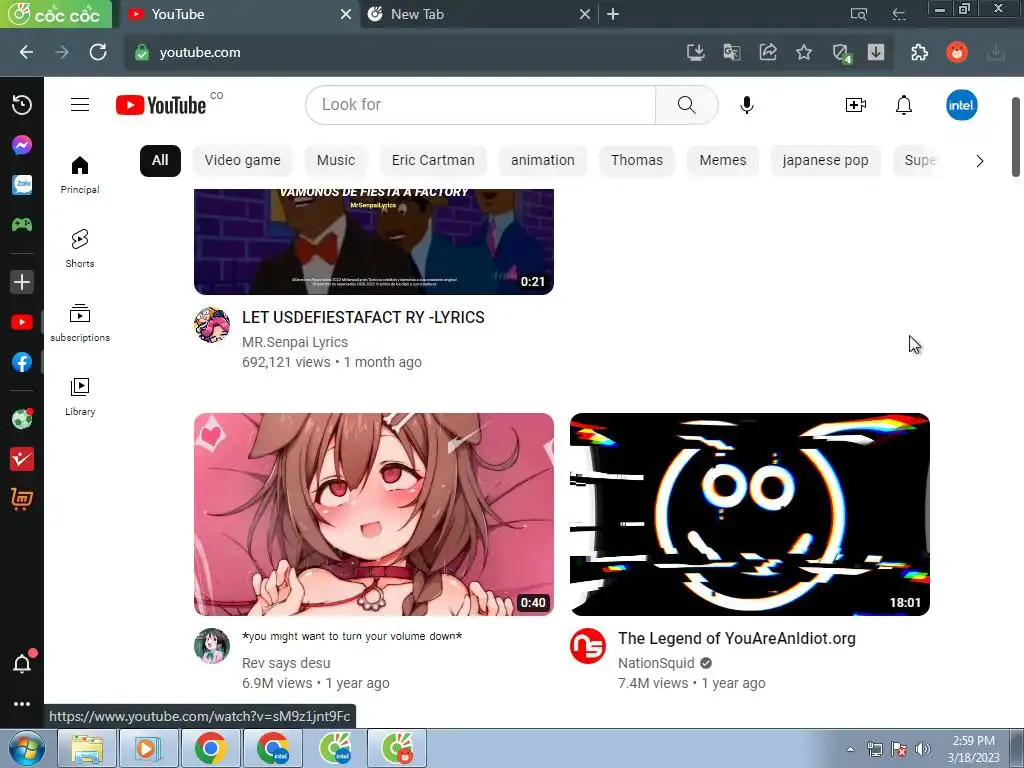Open a new browser tab with plus
Viewport: 1024px width, 768px height.
[613, 14]
